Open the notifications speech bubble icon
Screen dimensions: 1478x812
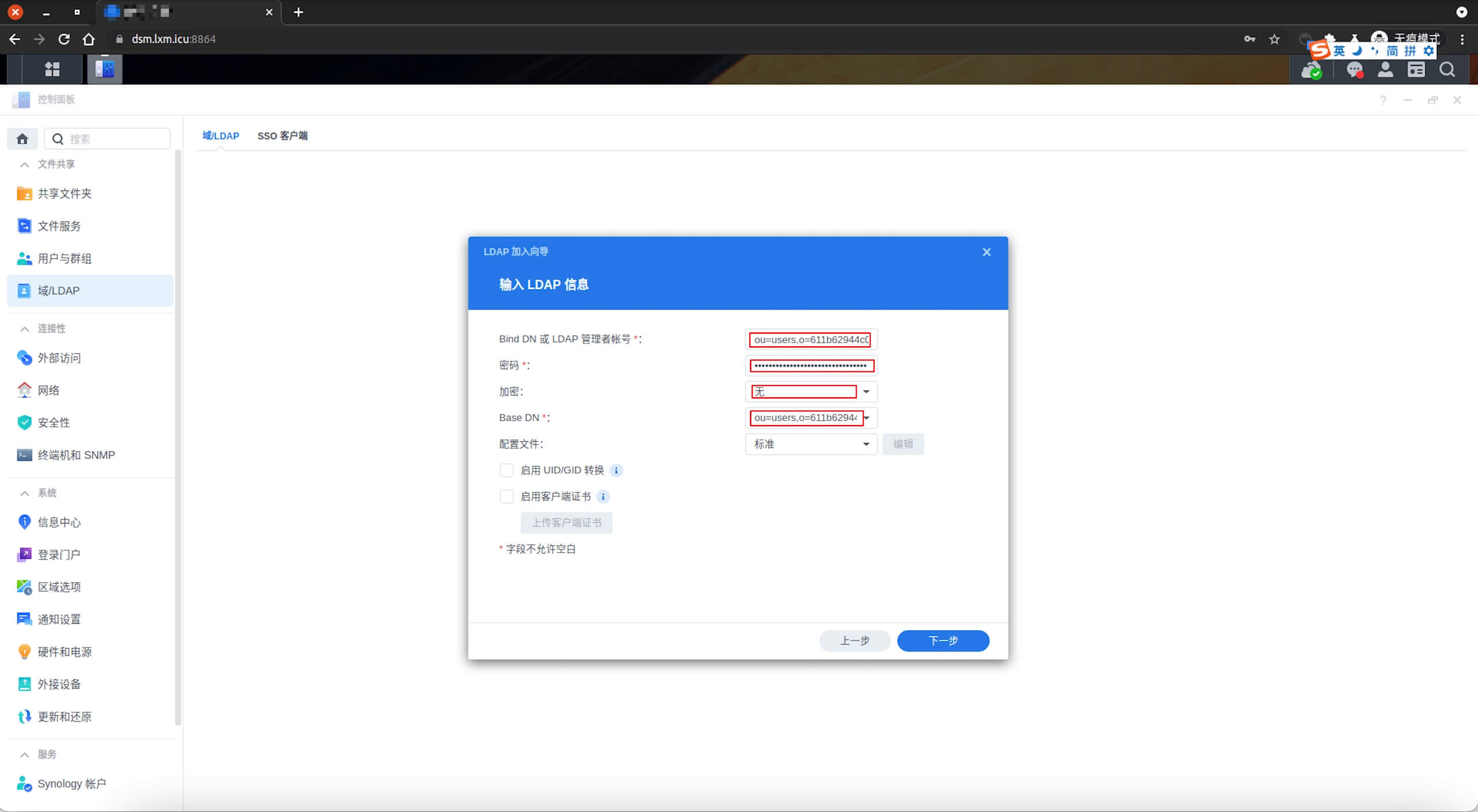point(1354,70)
